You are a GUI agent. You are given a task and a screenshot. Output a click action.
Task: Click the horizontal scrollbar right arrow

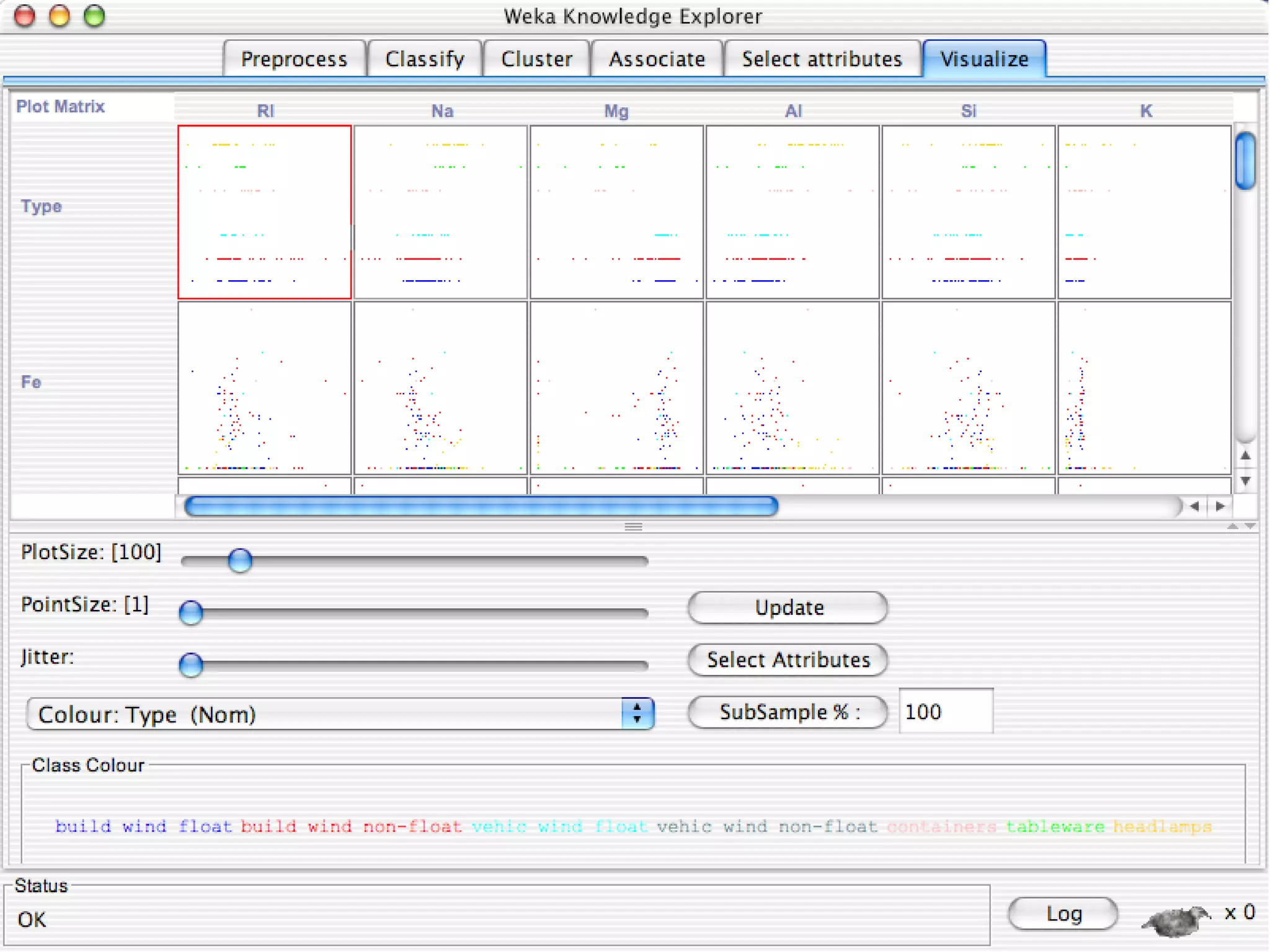[x=1220, y=506]
